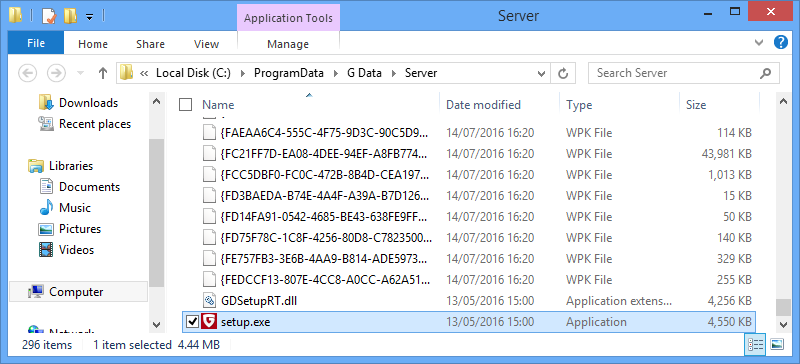Screen dimensions: 800x364
Task: Click the Local Disk (C:) breadcrumb
Action: (x=193, y=73)
